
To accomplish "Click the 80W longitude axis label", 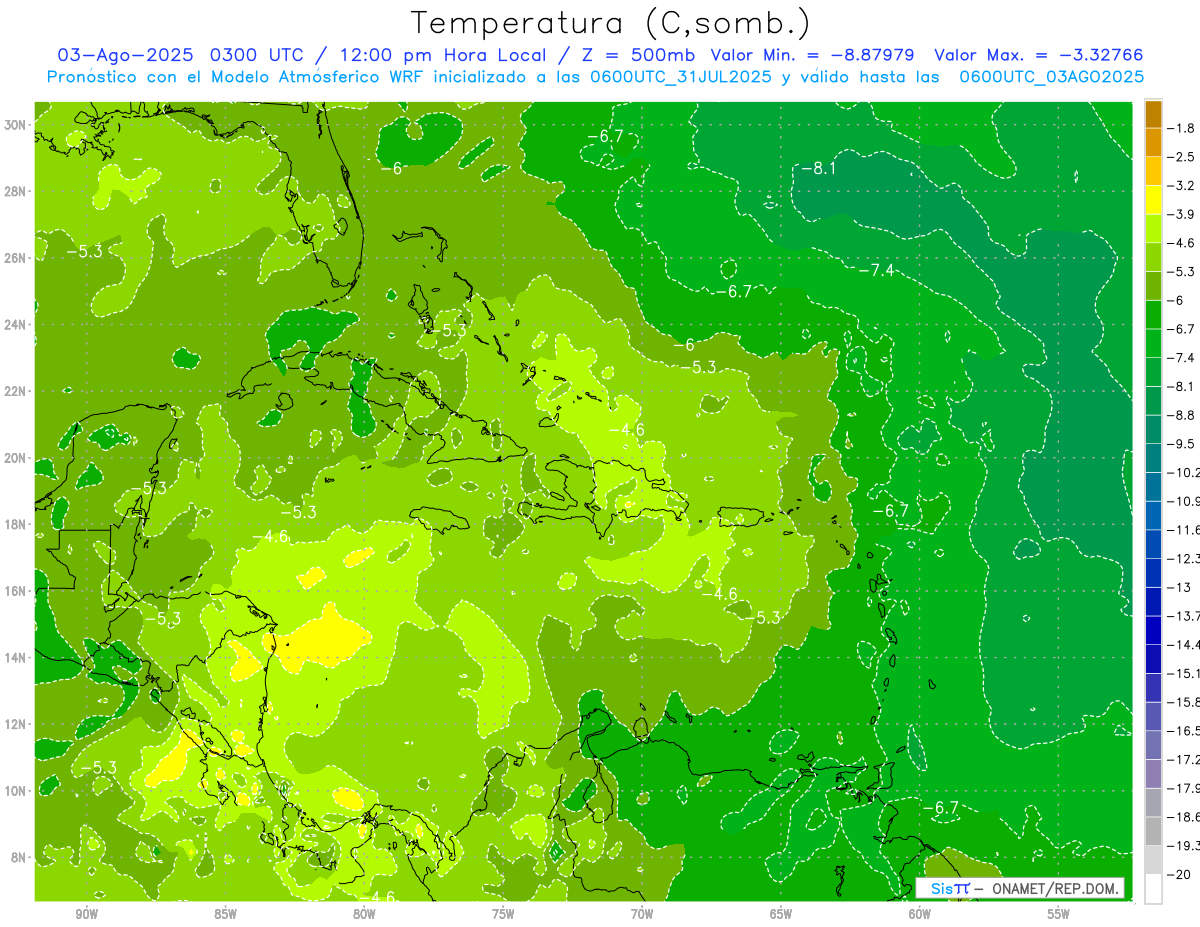I will [x=364, y=914].
